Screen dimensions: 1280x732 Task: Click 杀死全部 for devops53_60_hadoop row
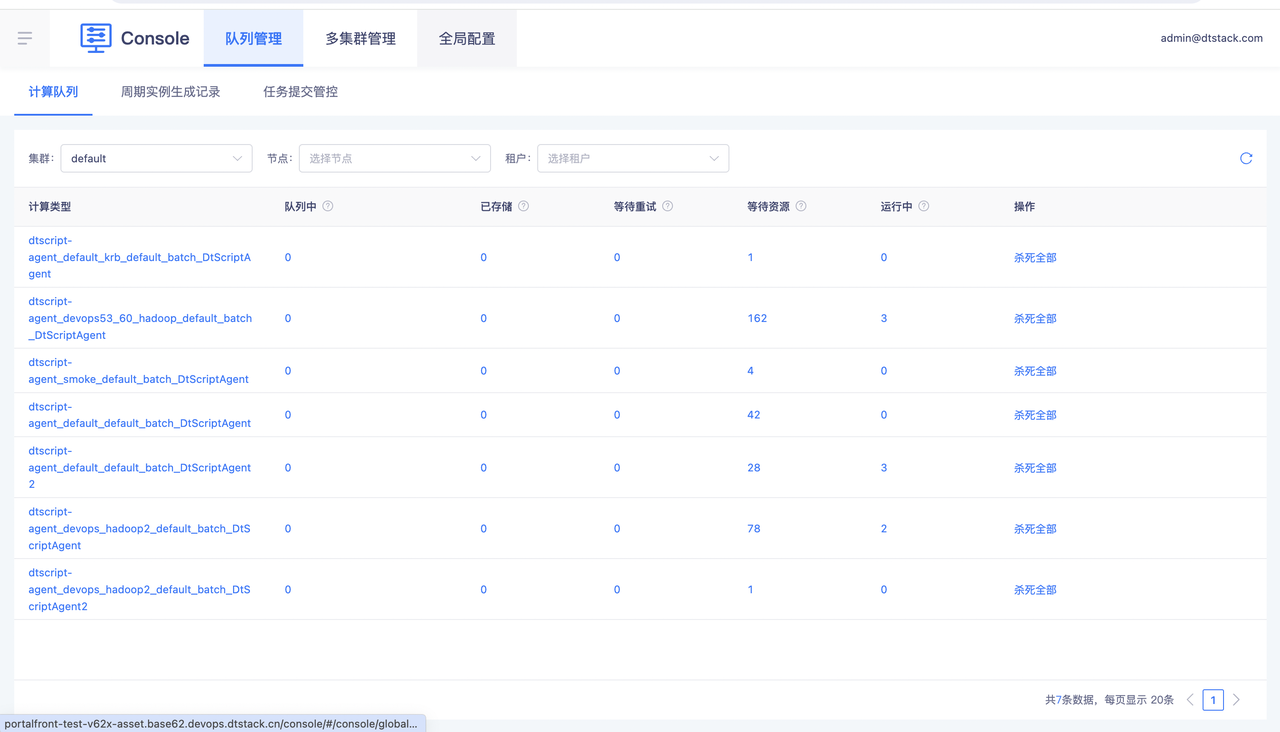[x=1035, y=318]
